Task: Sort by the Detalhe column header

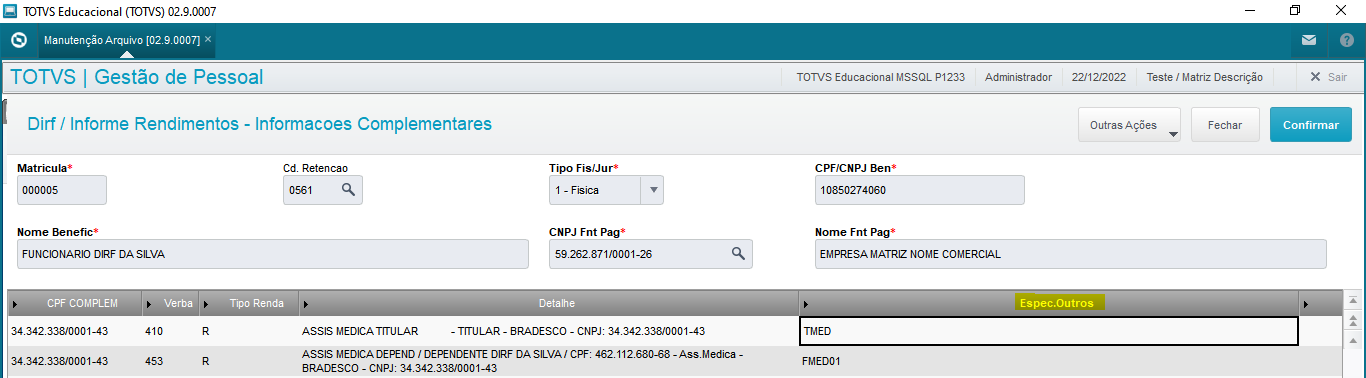Action: click(550, 303)
